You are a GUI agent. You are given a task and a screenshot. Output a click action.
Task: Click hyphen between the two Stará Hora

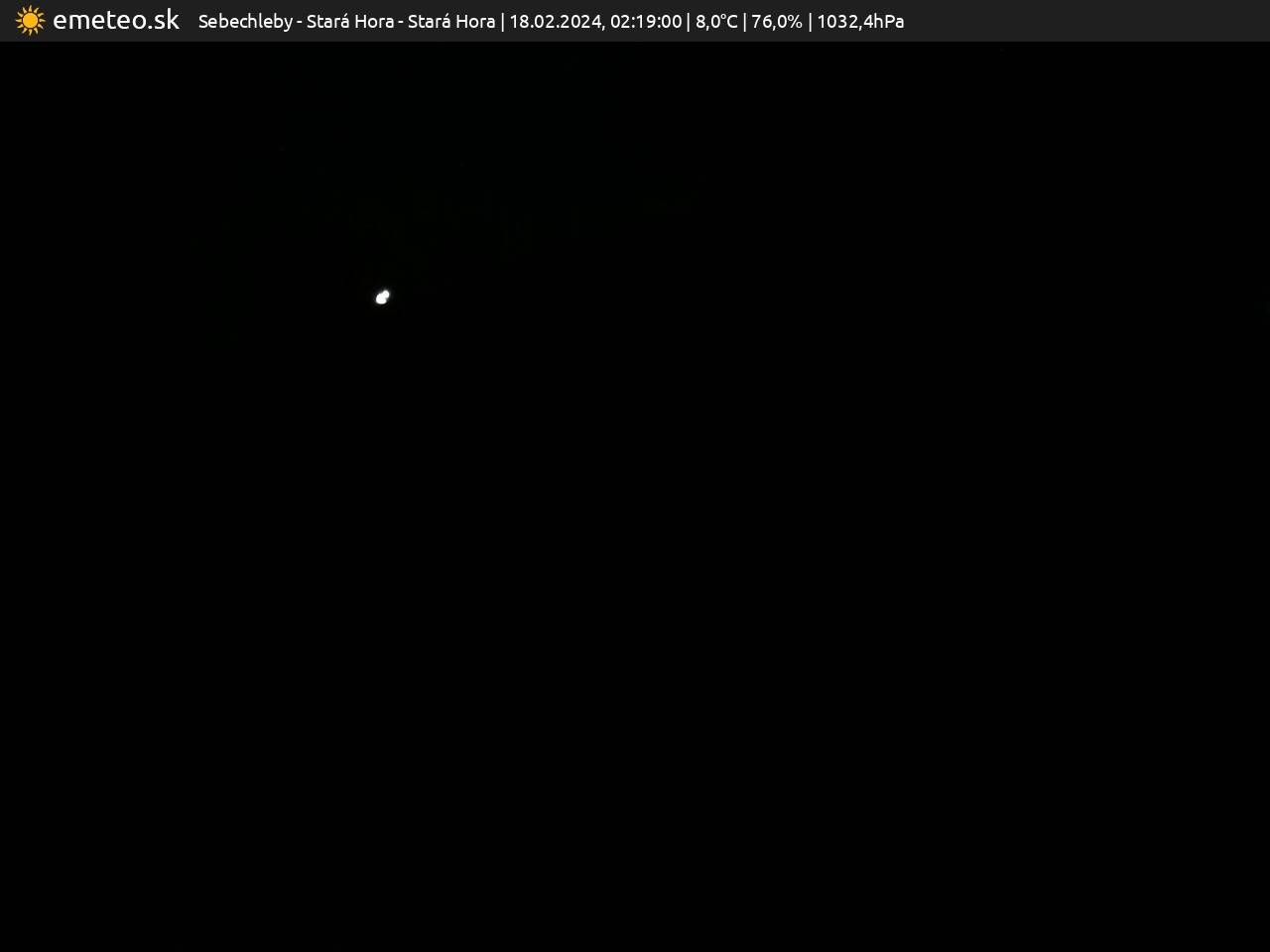[401, 22]
